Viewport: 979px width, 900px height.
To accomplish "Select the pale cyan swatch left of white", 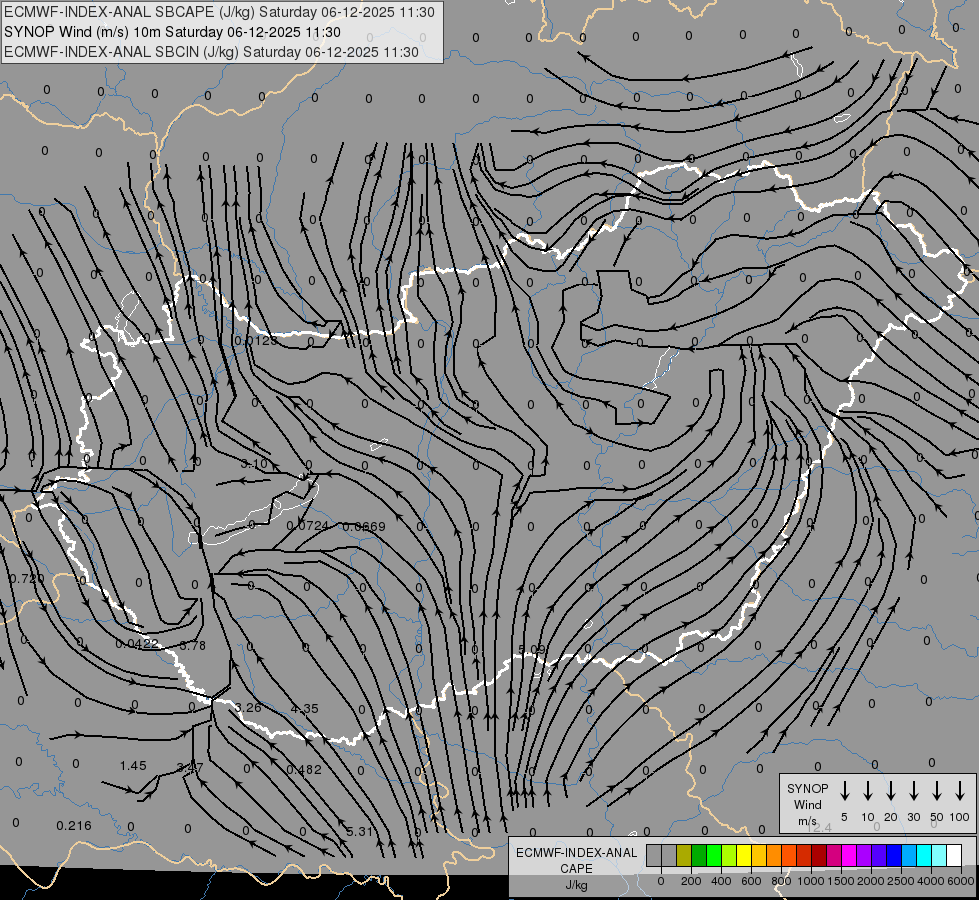I will point(938,855).
